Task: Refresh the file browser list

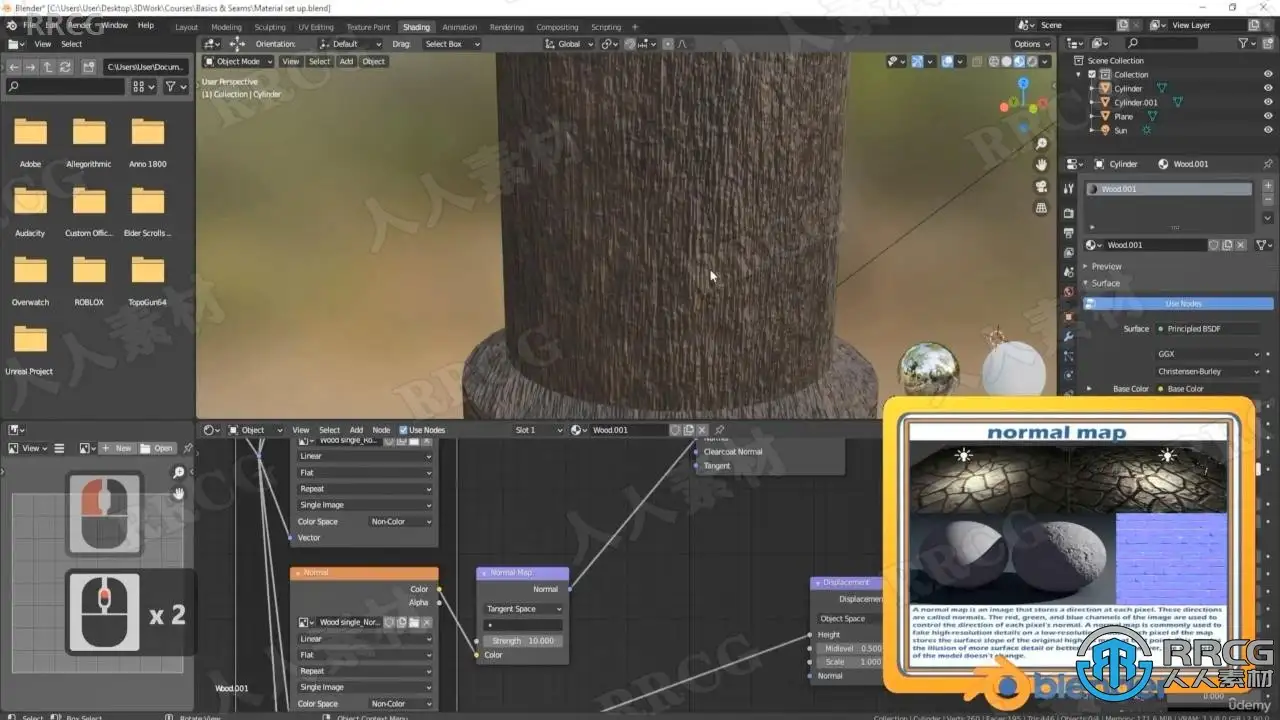Action: 65,67
